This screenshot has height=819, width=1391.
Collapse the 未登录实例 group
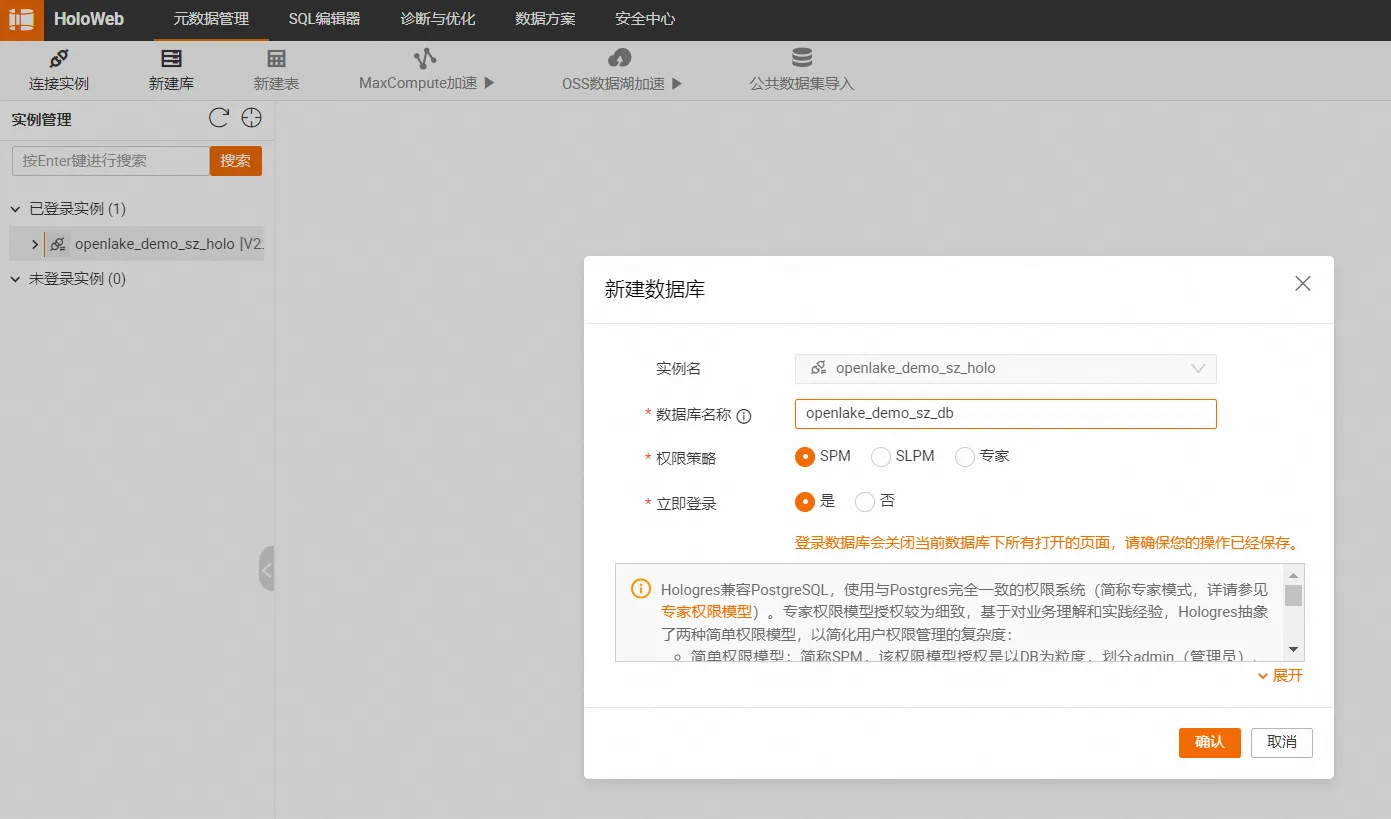(15, 279)
